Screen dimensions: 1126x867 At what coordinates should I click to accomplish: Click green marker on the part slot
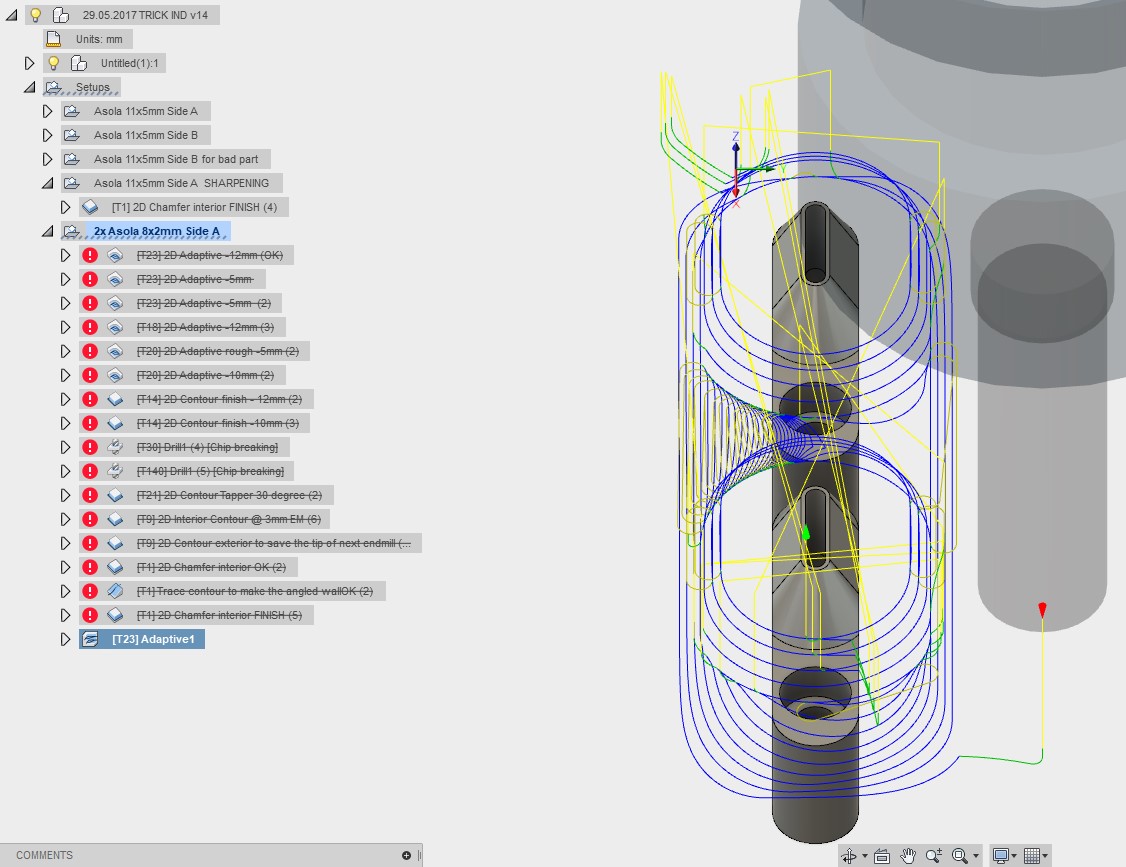click(806, 533)
